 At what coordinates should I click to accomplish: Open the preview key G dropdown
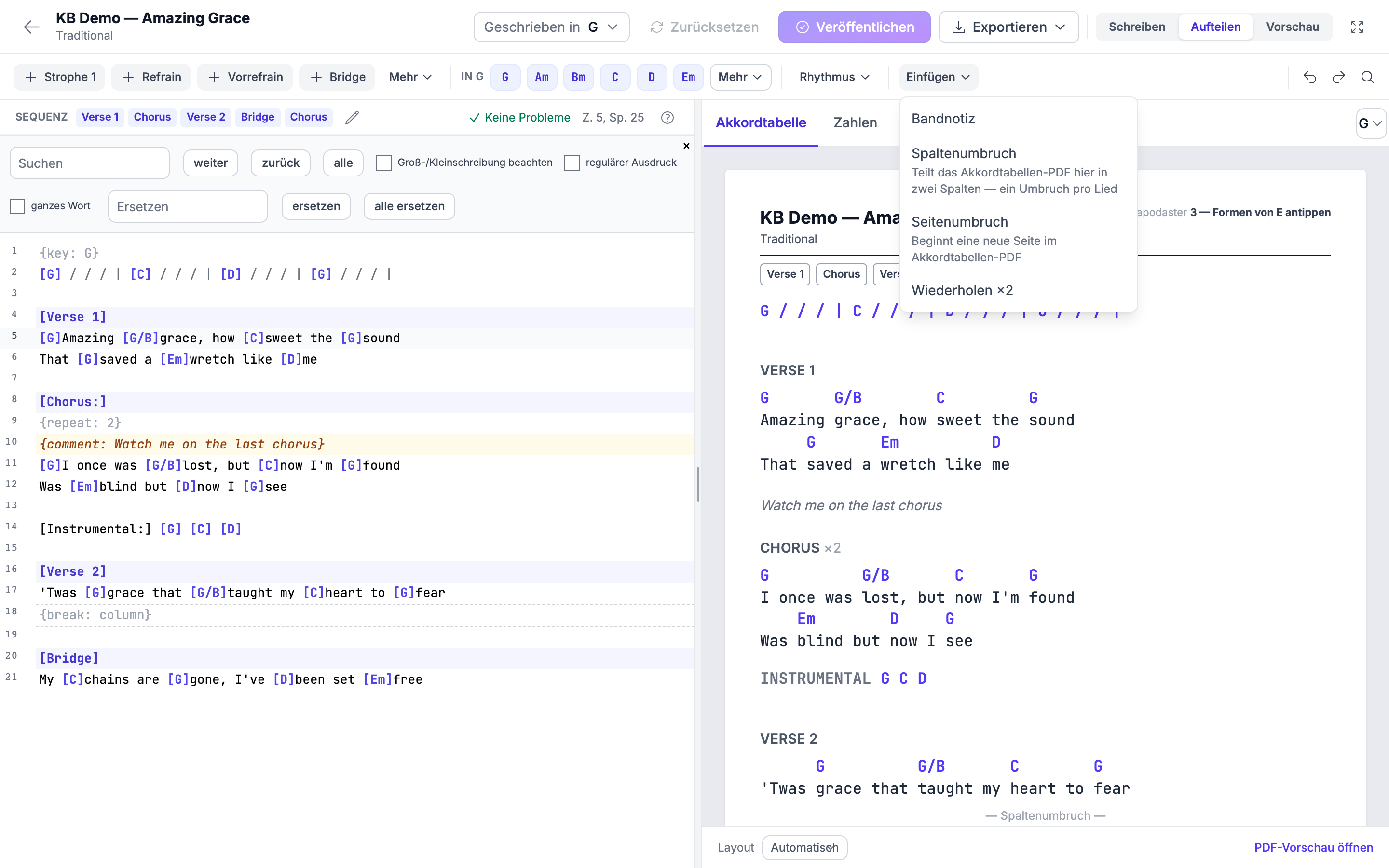click(x=1371, y=123)
